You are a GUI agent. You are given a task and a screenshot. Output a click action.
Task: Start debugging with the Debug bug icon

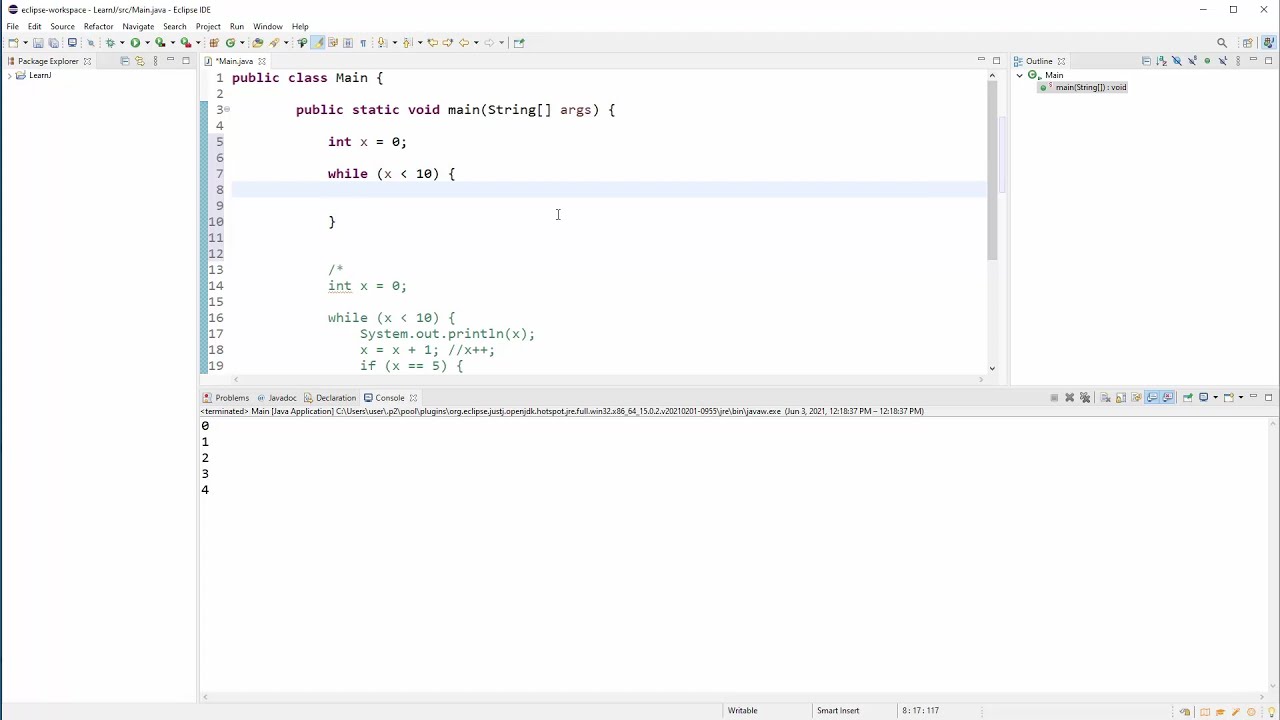coord(110,42)
